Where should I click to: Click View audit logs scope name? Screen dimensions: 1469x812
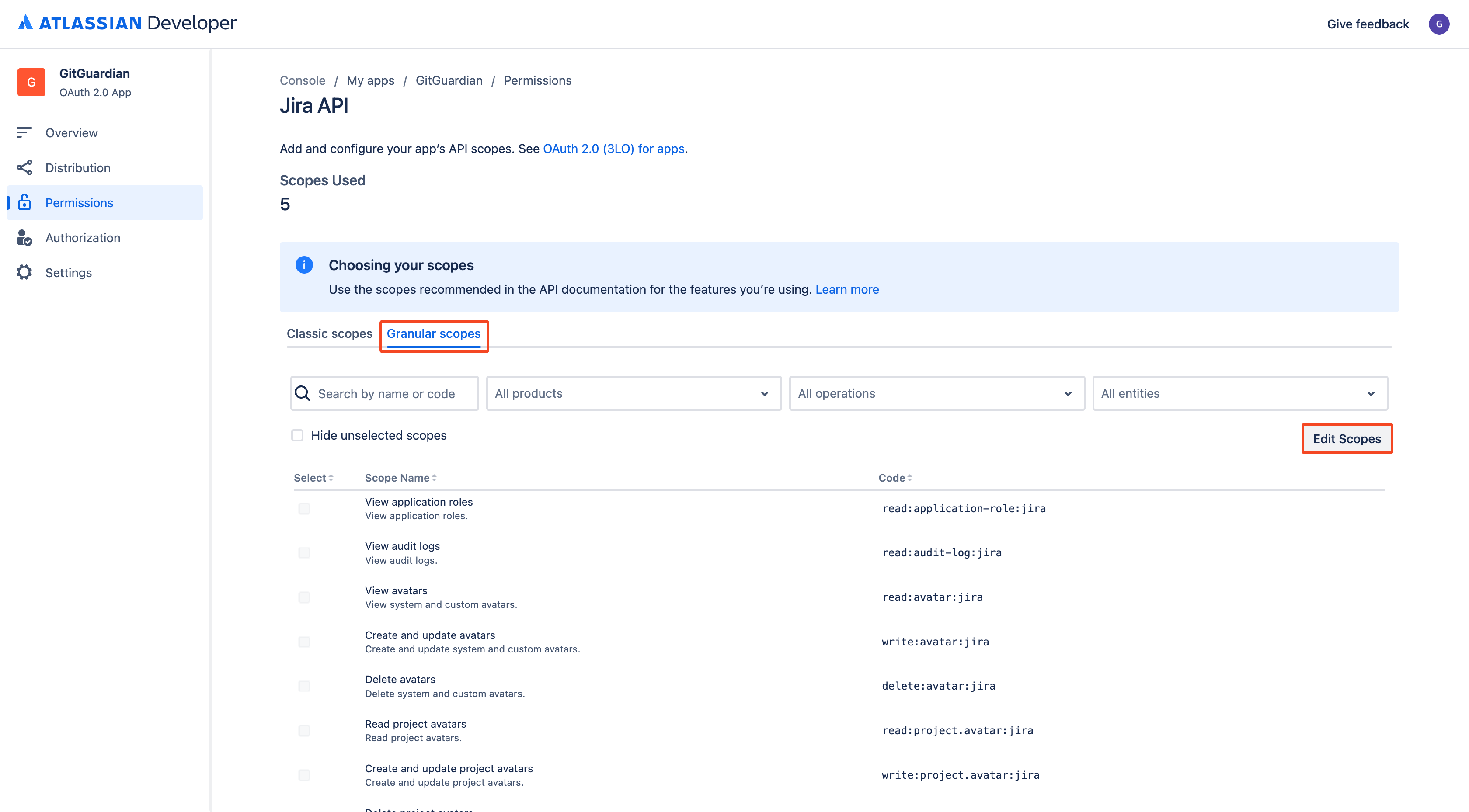pyautogui.click(x=402, y=546)
